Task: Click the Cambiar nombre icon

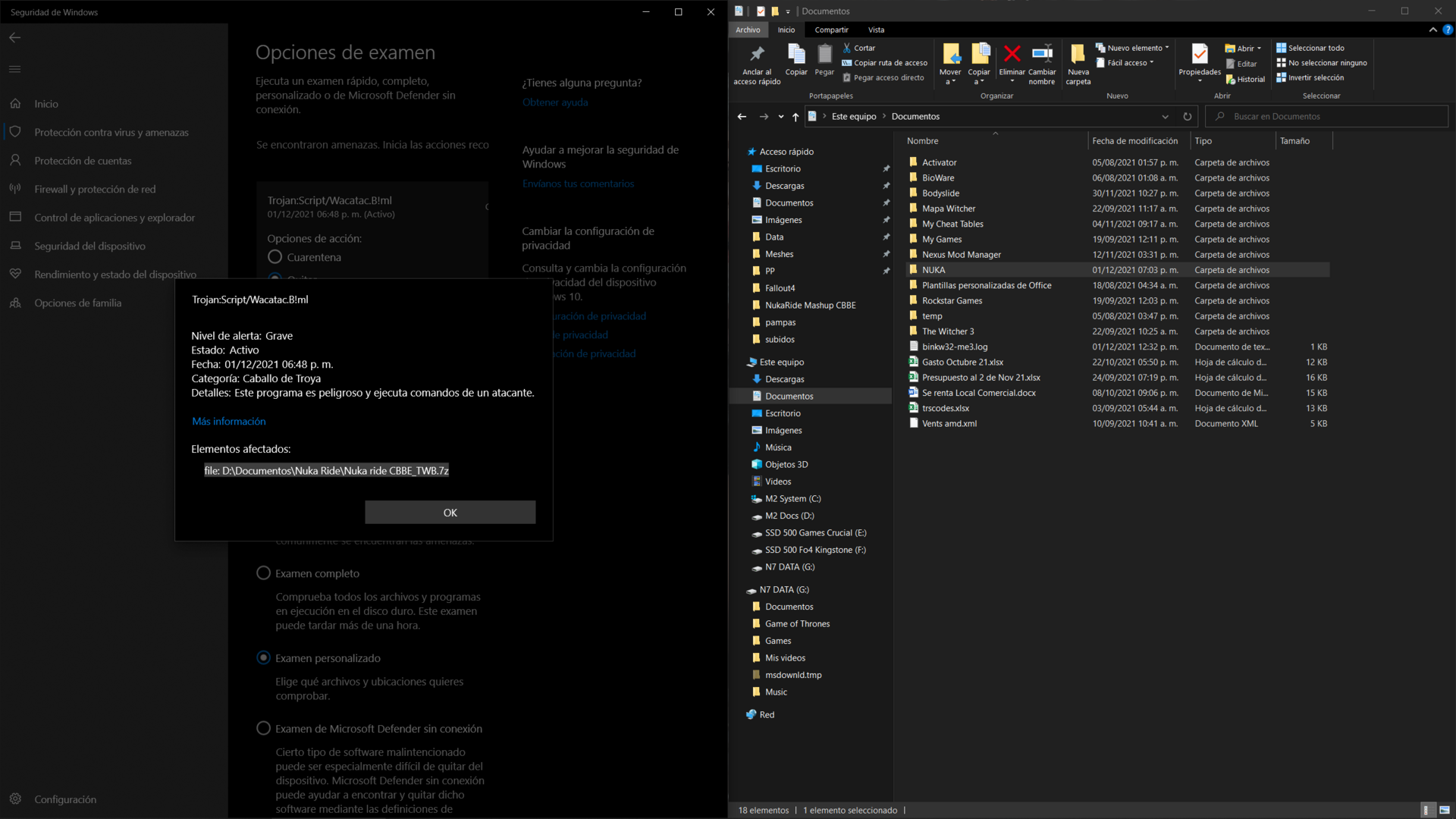Action: [x=1042, y=54]
